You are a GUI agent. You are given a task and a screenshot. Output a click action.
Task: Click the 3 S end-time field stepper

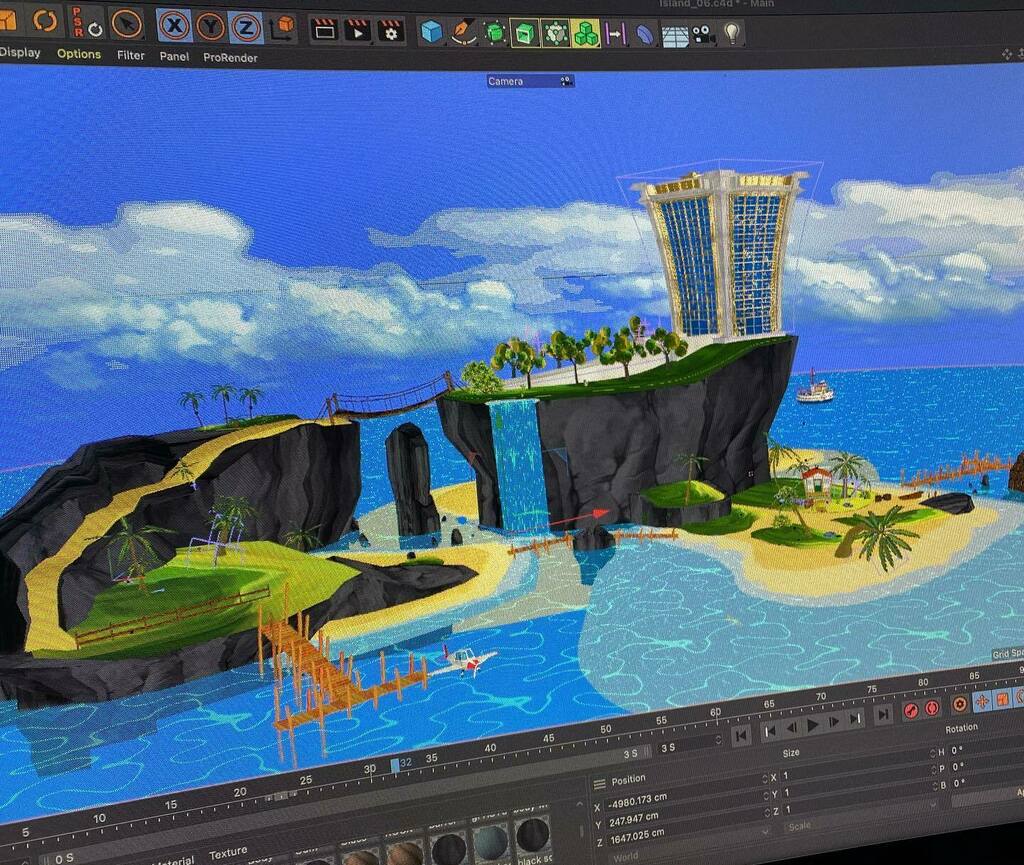pos(719,740)
